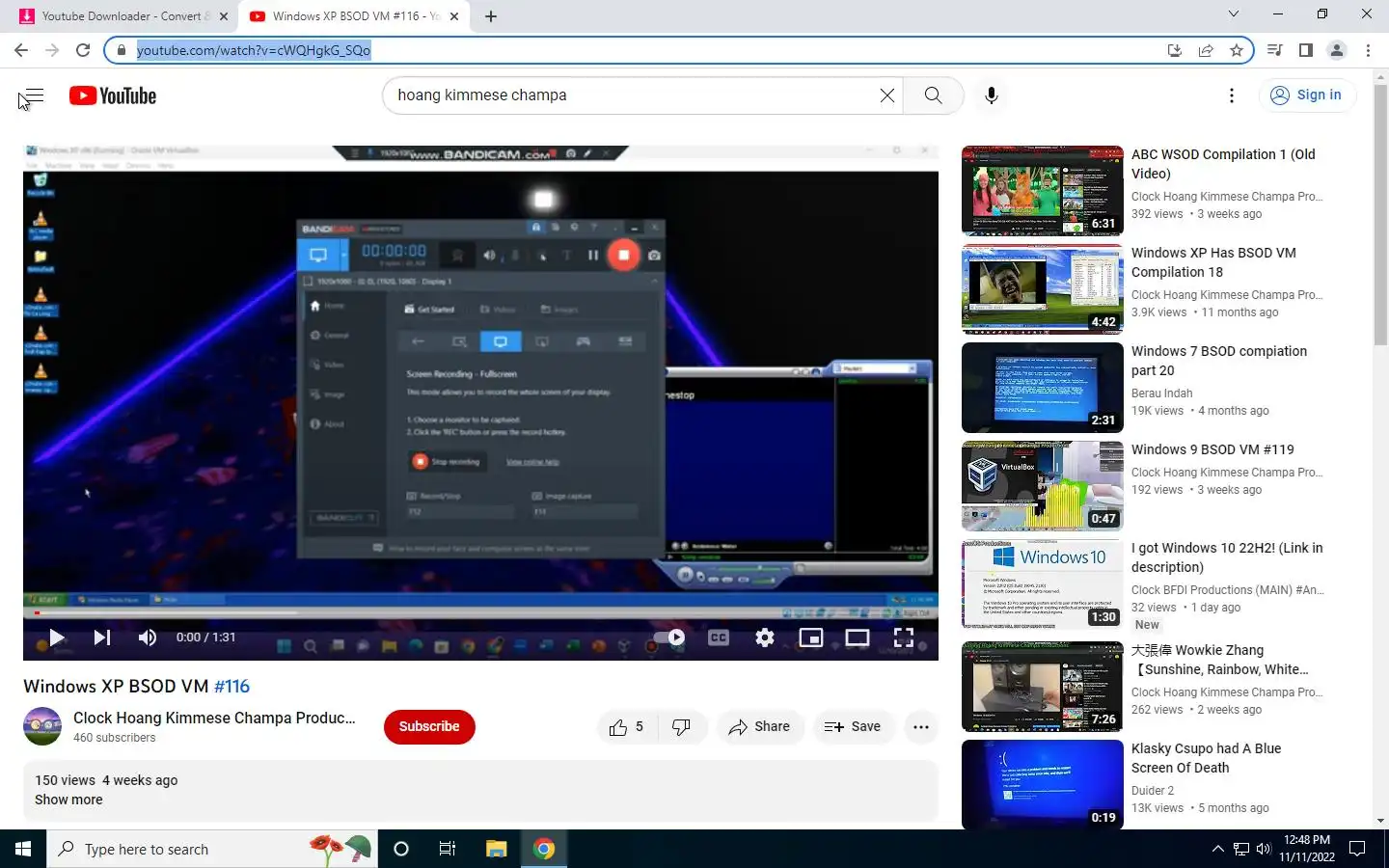
Task: Open tab search chevron dropdown
Action: [x=1233, y=14]
